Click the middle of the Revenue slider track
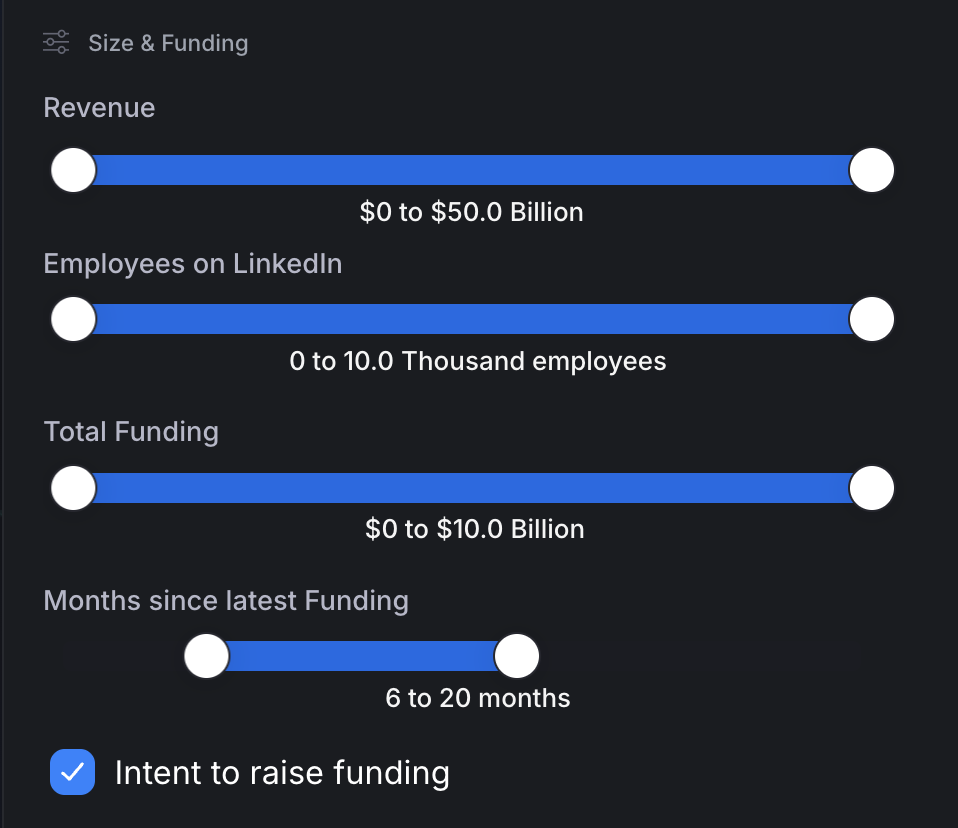The width and height of the screenshot is (958, 828). click(472, 170)
